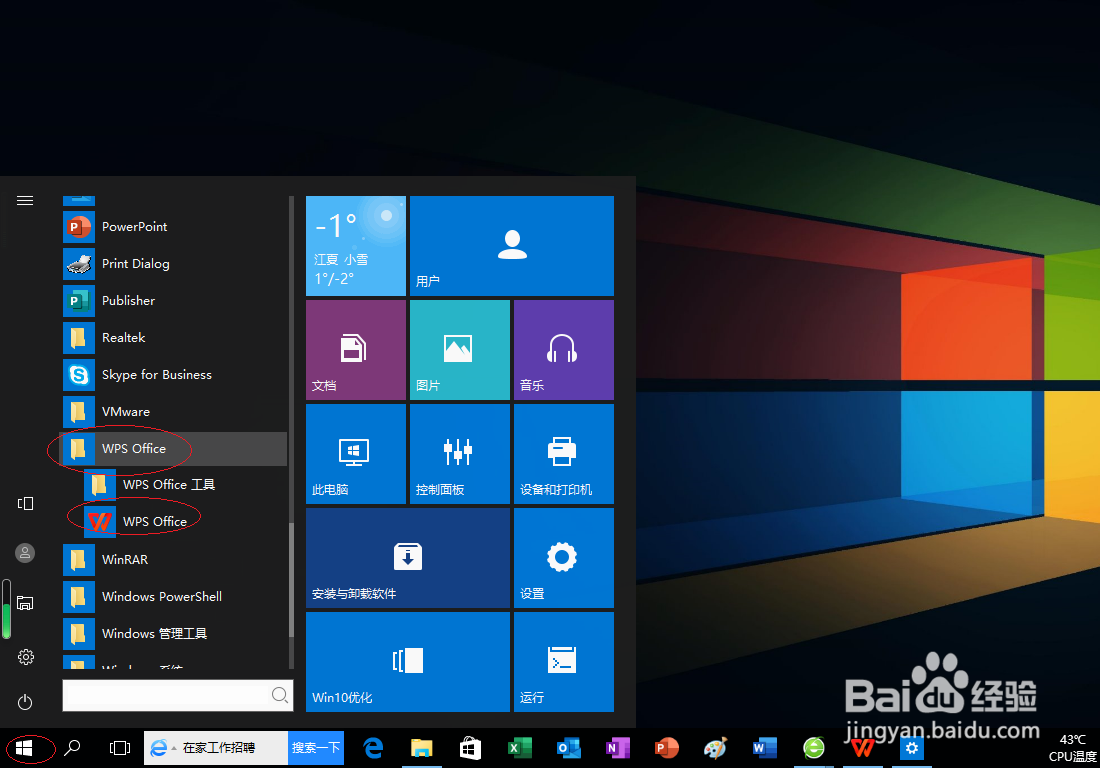Open the WPS icon on the taskbar

pyautogui.click(x=863, y=748)
